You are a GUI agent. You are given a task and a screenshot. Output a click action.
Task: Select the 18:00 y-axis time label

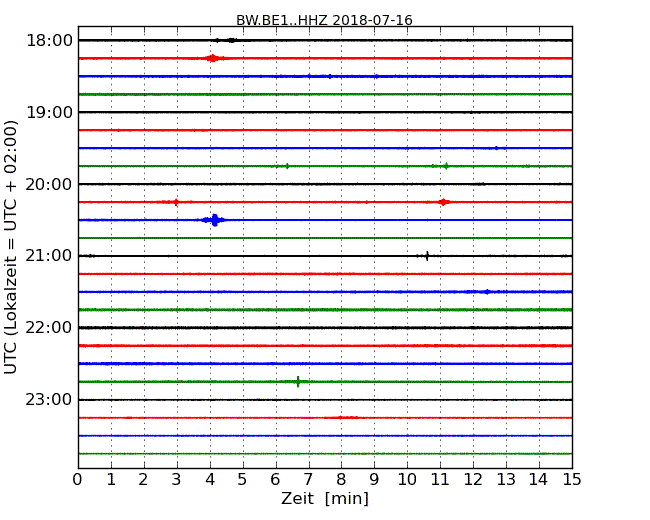[49, 41]
